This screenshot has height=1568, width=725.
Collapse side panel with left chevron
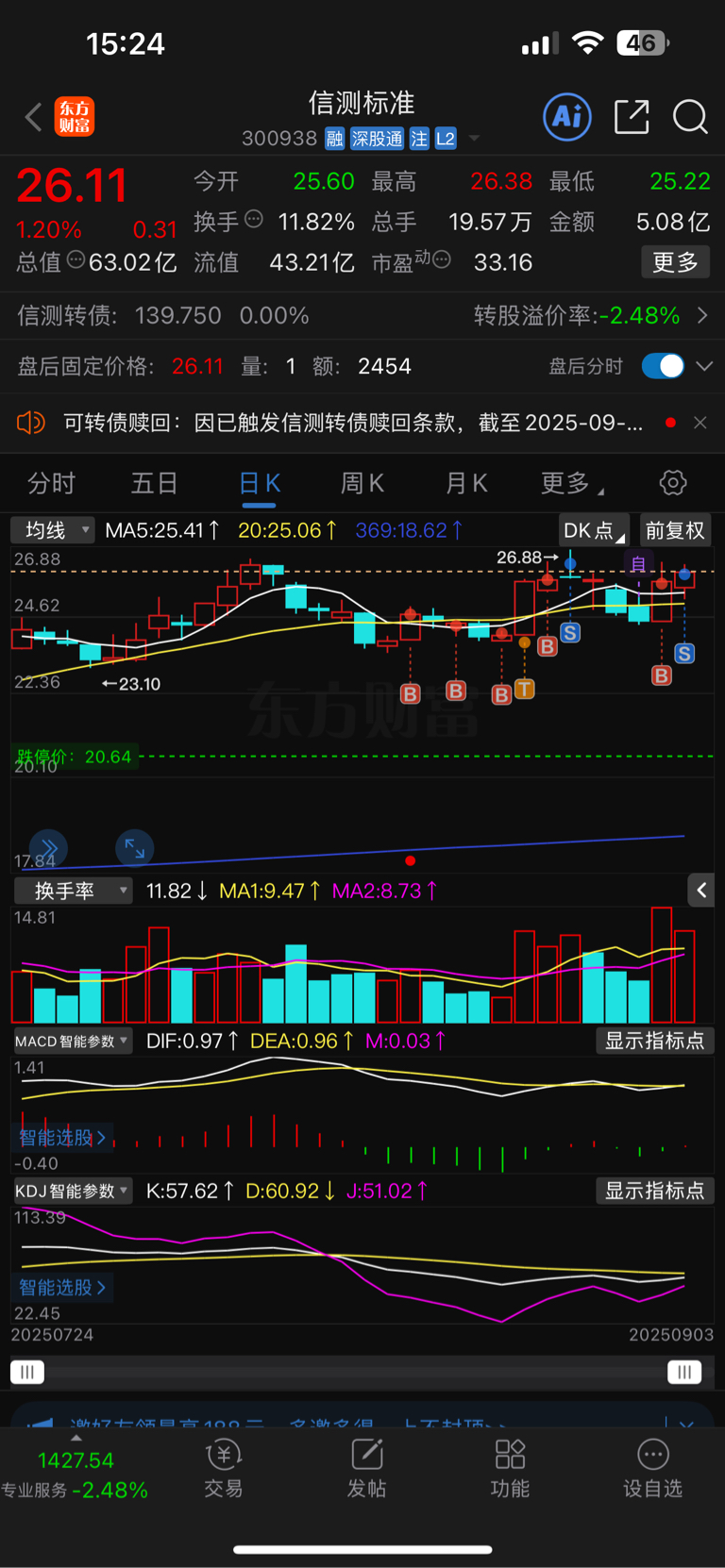pyautogui.click(x=701, y=890)
